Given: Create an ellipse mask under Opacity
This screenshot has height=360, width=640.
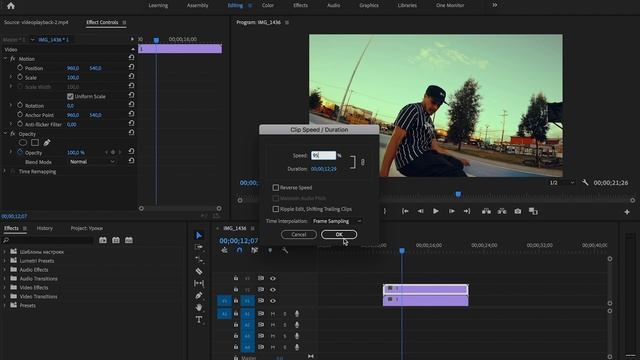Looking at the screenshot, I should point(23,142).
